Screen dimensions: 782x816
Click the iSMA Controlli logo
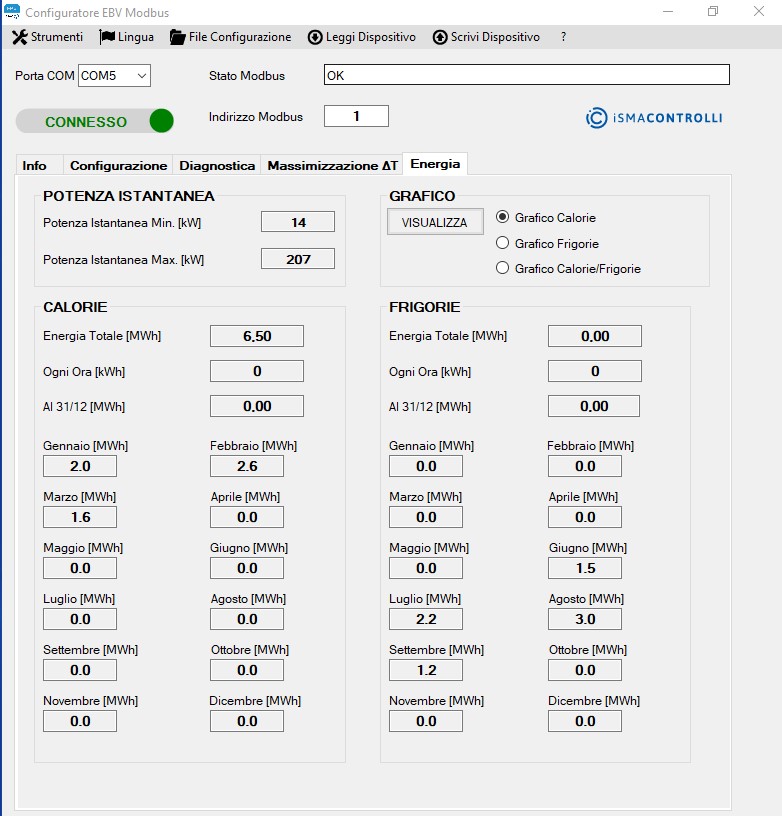654,118
